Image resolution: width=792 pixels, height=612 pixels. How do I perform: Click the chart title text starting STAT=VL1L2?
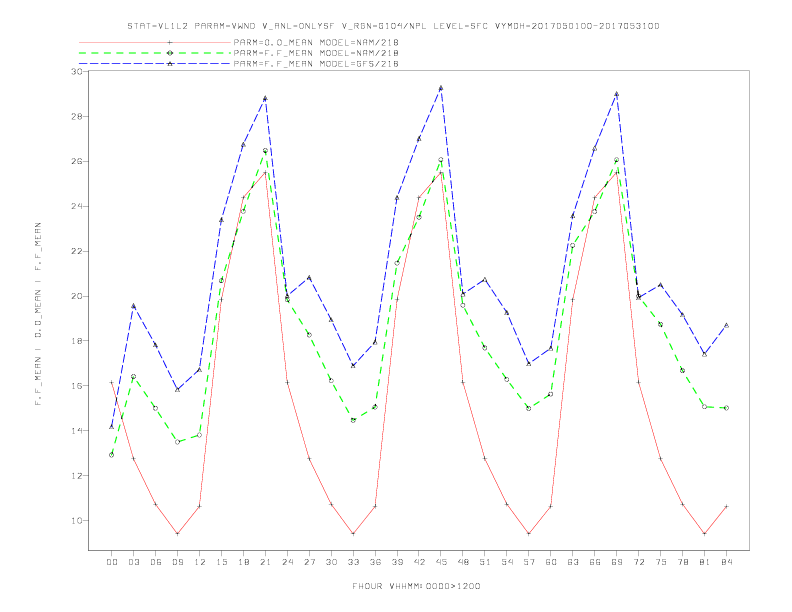click(393, 26)
